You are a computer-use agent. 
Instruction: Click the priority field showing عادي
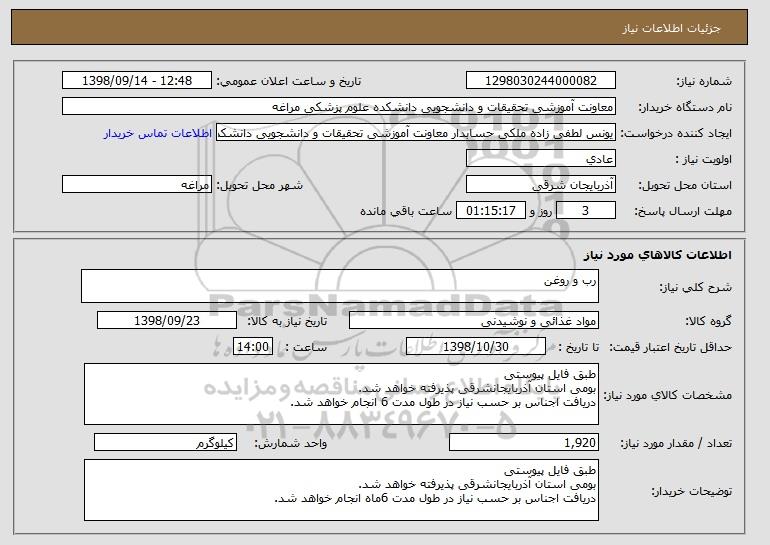coord(541,159)
